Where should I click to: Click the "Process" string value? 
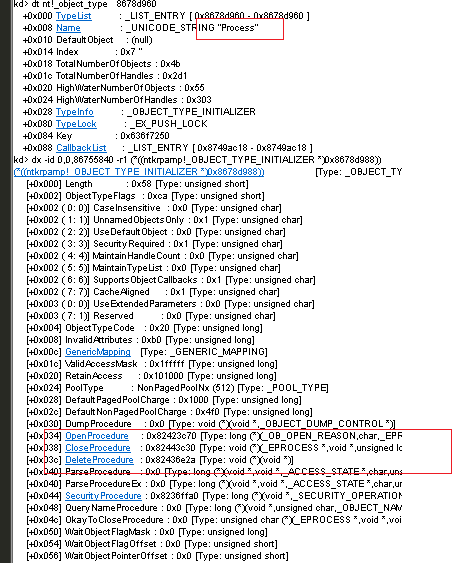click(x=238, y=28)
